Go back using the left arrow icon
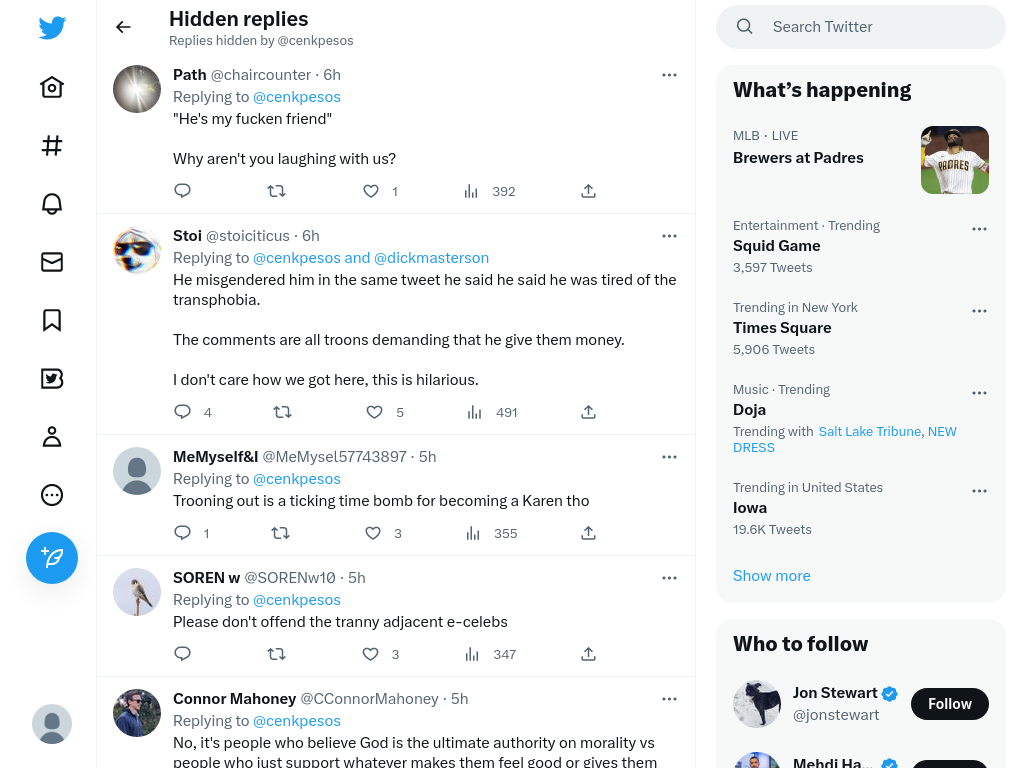This screenshot has height=768, width=1024. [123, 27]
